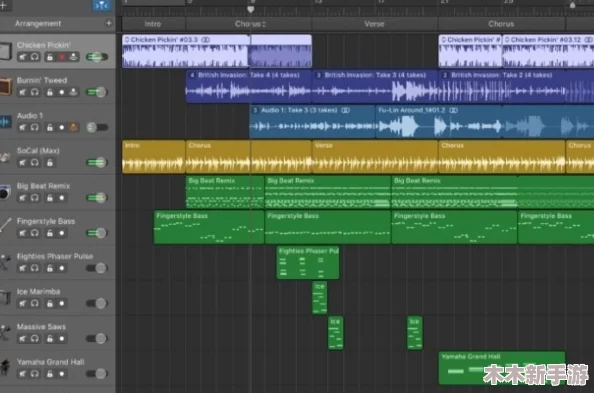This screenshot has height=393, width=594.
Task: Mute the Chicken Pickin' track
Action: (23, 57)
